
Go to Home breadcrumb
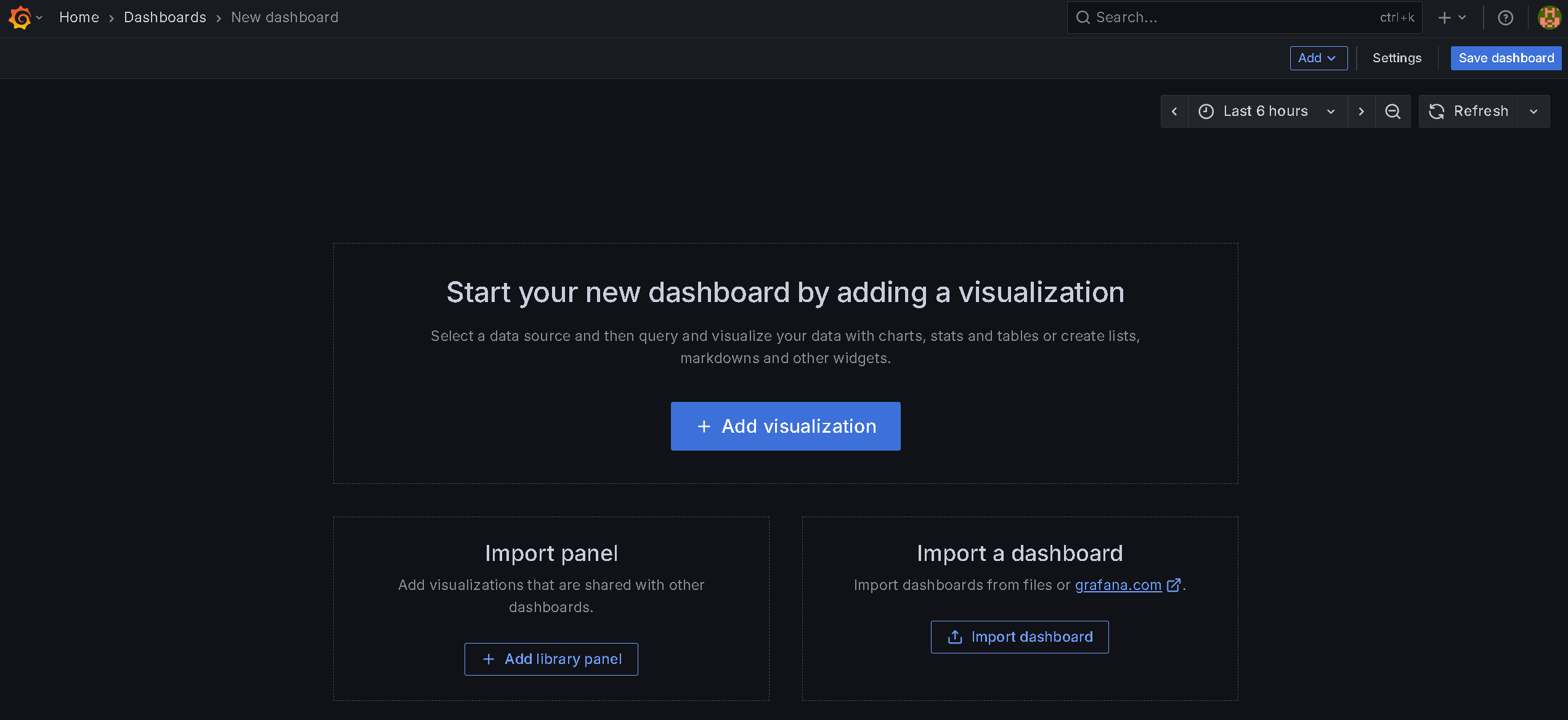(79, 17)
